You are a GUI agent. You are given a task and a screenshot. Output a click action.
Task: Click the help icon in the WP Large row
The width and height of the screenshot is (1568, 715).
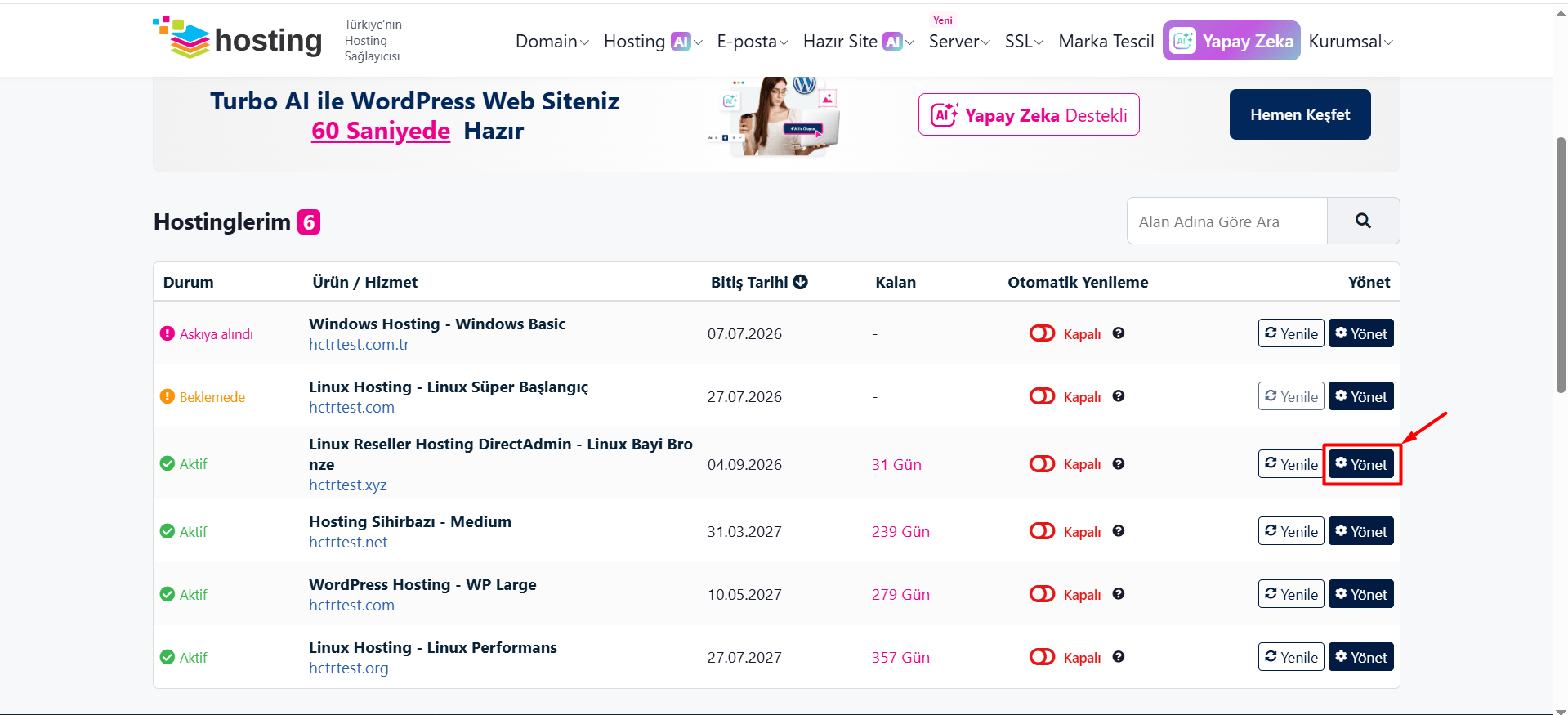click(1119, 594)
